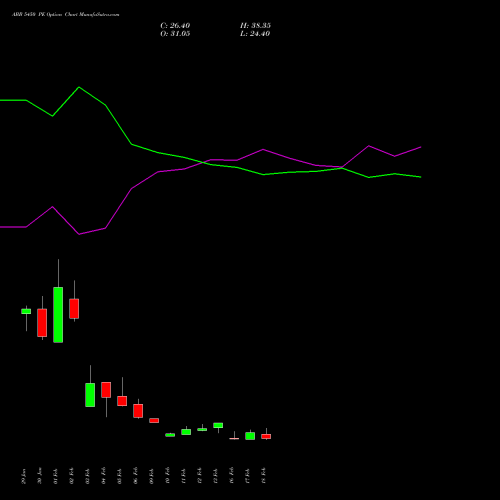Click the '01 Feb' date axis label
Viewport: 500px width, 500px height.
pos(56,476)
